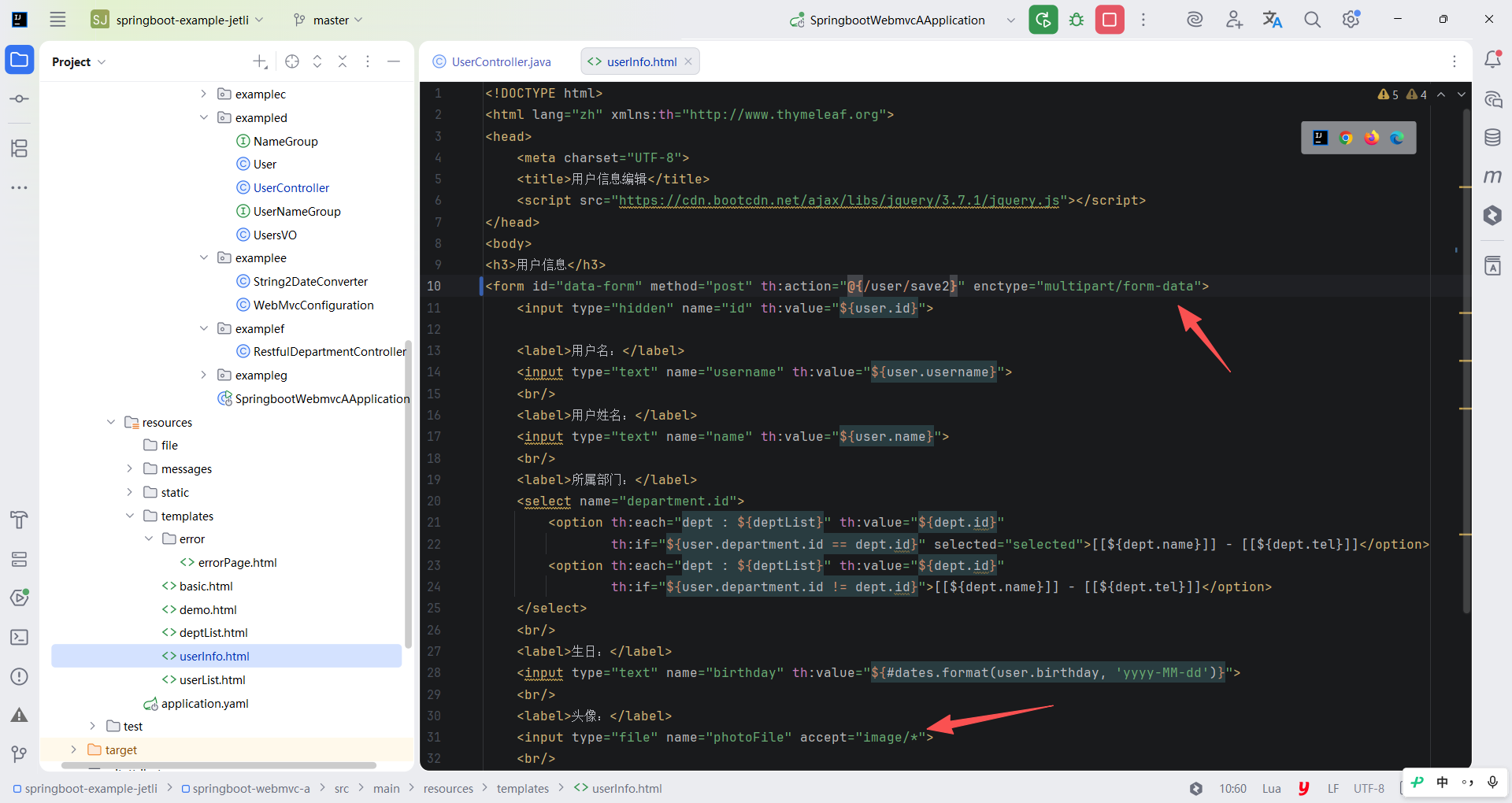
Task: Select the userInfo.html editor tab
Action: [x=641, y=61]
